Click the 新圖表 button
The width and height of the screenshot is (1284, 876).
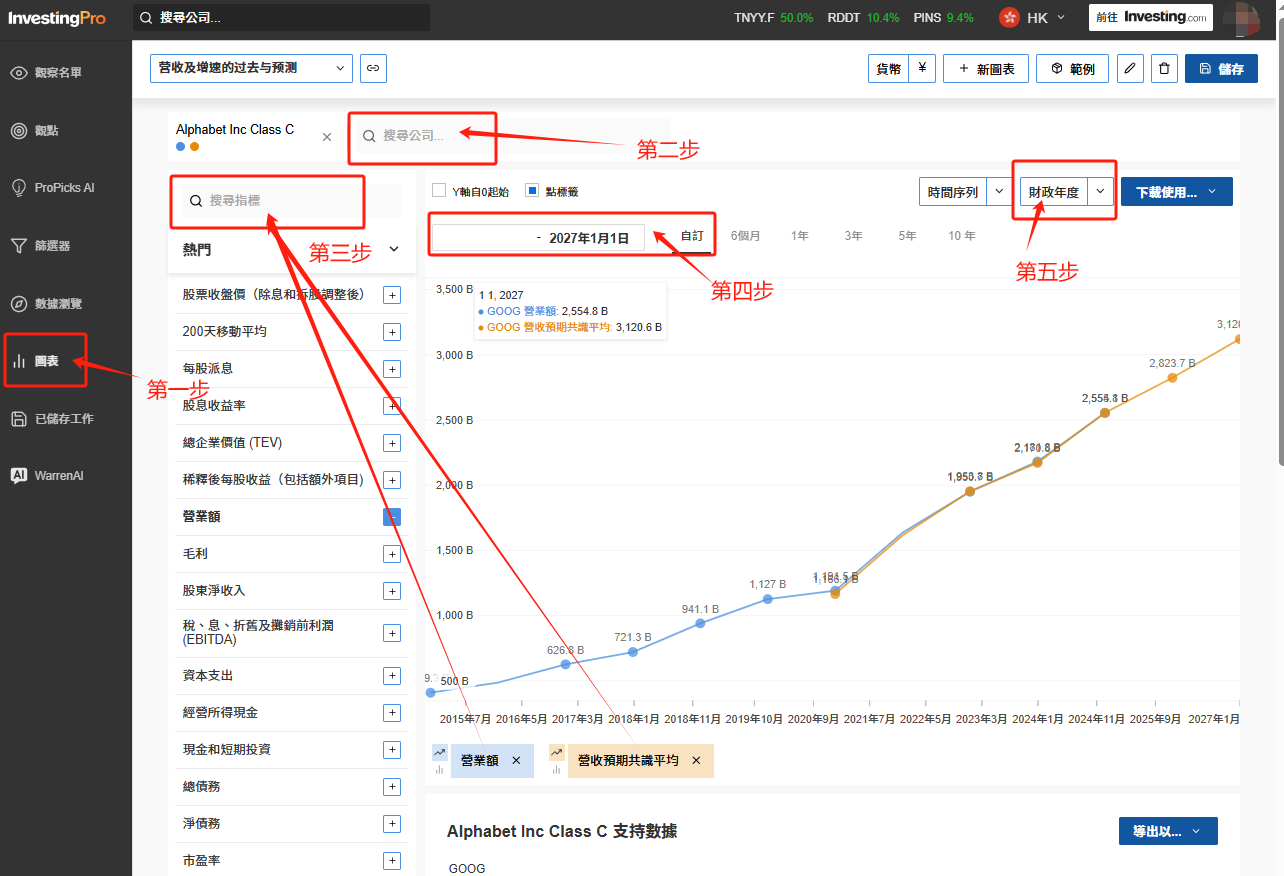coord(986,69)
